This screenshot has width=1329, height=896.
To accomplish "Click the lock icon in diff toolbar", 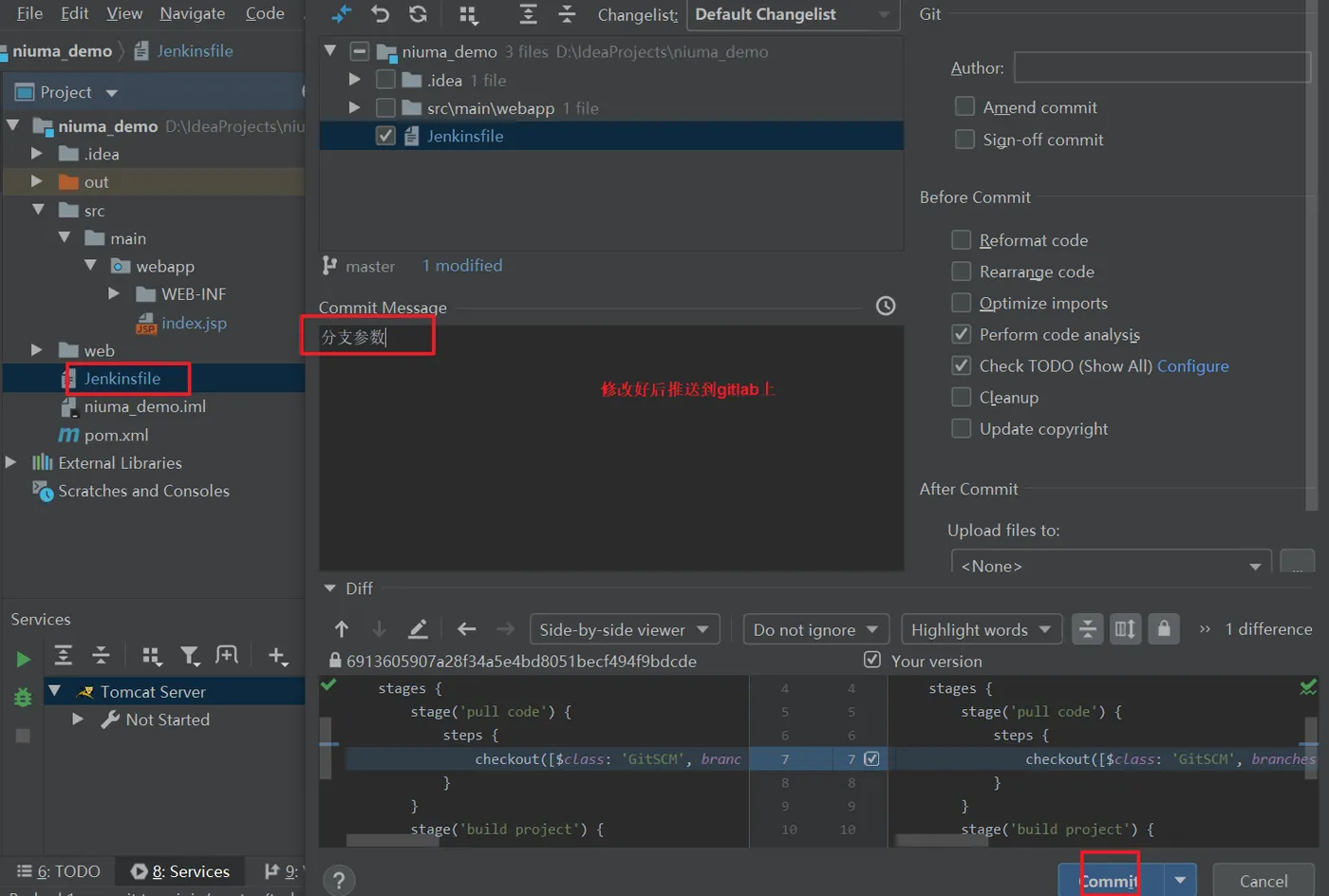I will [x=1164, y=628].
